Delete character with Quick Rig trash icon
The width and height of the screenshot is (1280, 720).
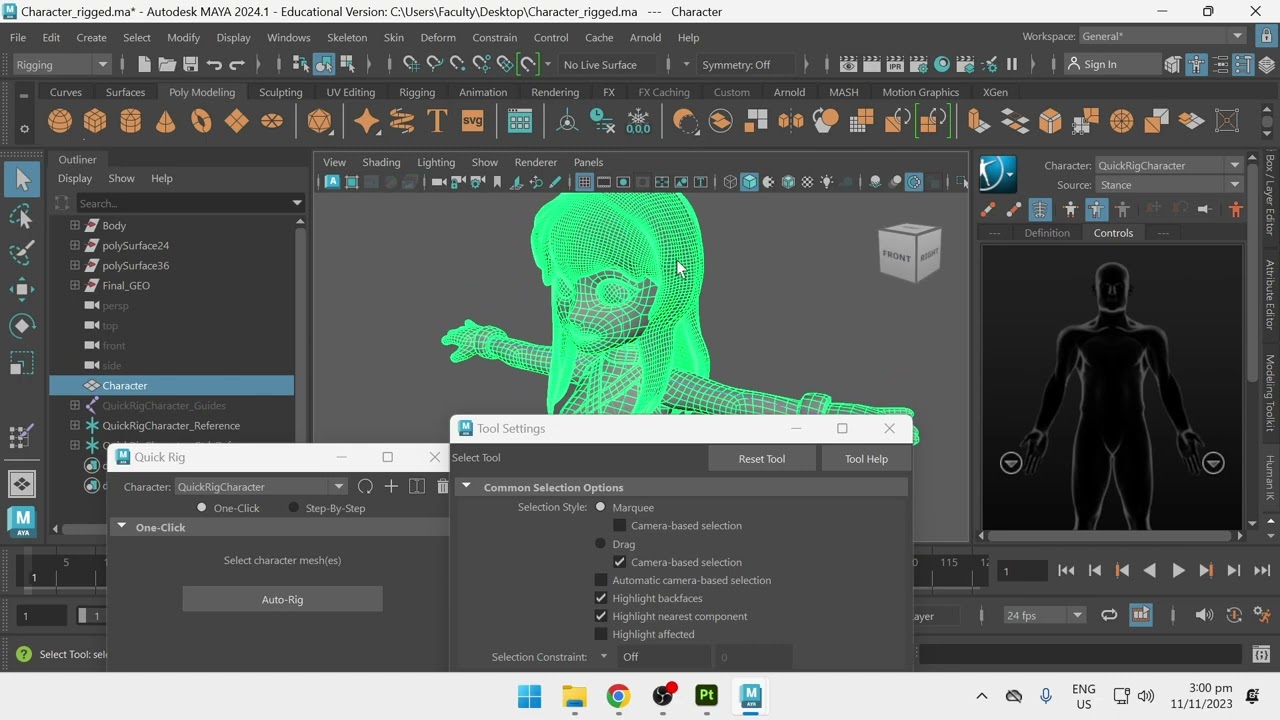click(442, 487)
